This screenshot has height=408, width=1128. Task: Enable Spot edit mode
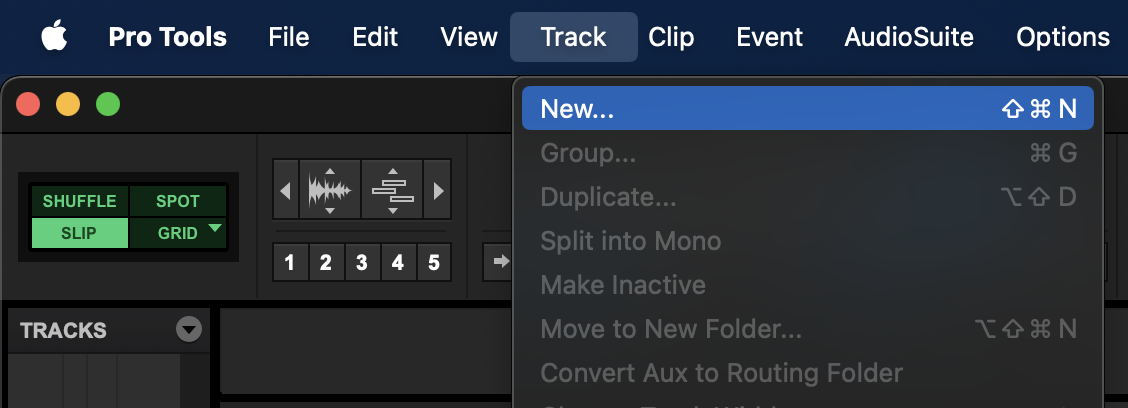(178, 201)
